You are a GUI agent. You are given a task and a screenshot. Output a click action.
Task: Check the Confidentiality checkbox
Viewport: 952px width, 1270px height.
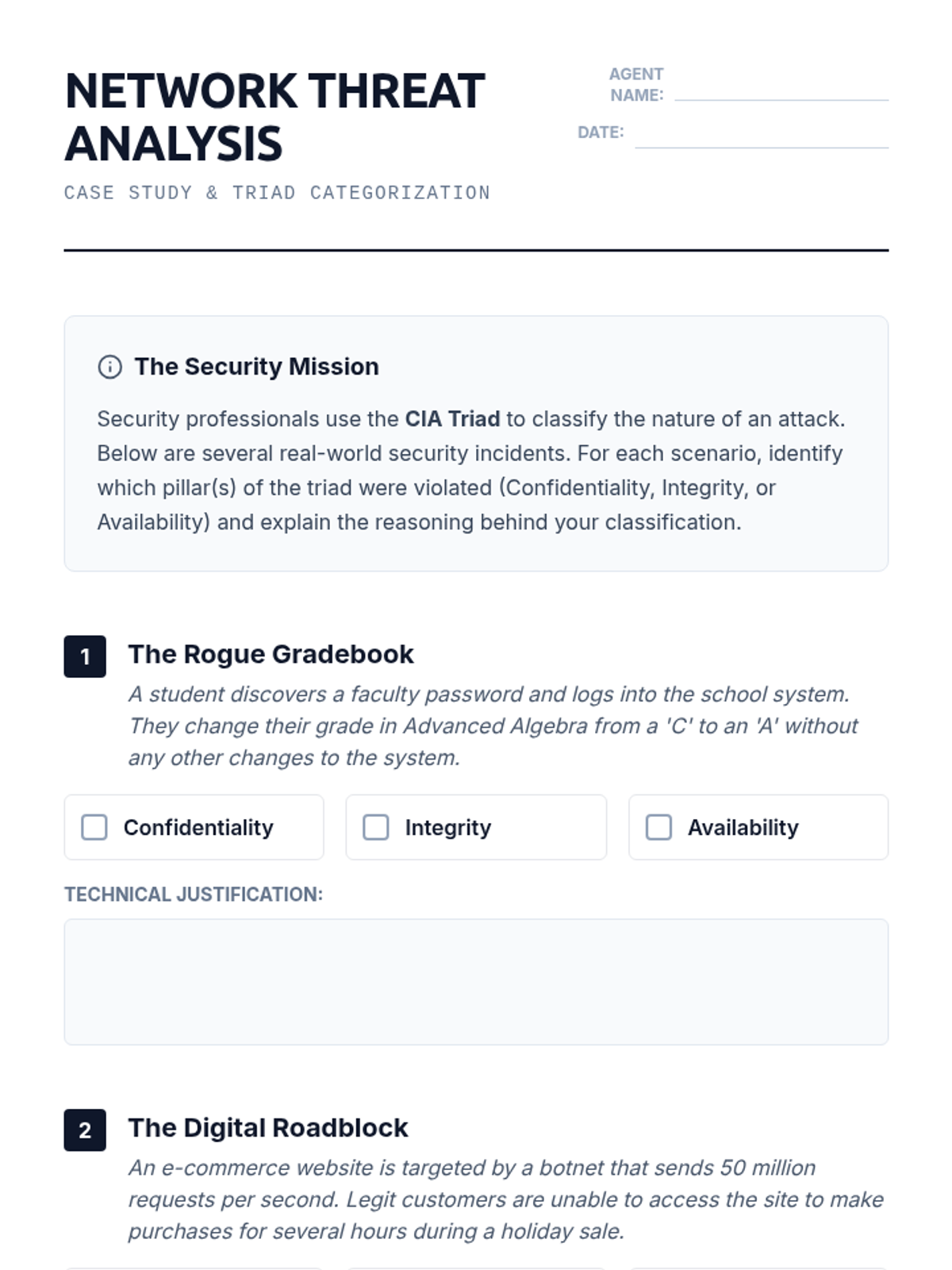tap(94, 827)
